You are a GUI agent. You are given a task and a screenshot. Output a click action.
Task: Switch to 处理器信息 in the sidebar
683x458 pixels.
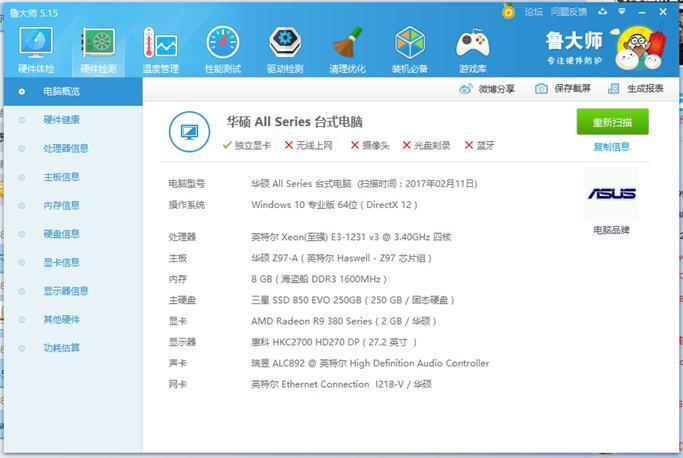pos(66,148)
